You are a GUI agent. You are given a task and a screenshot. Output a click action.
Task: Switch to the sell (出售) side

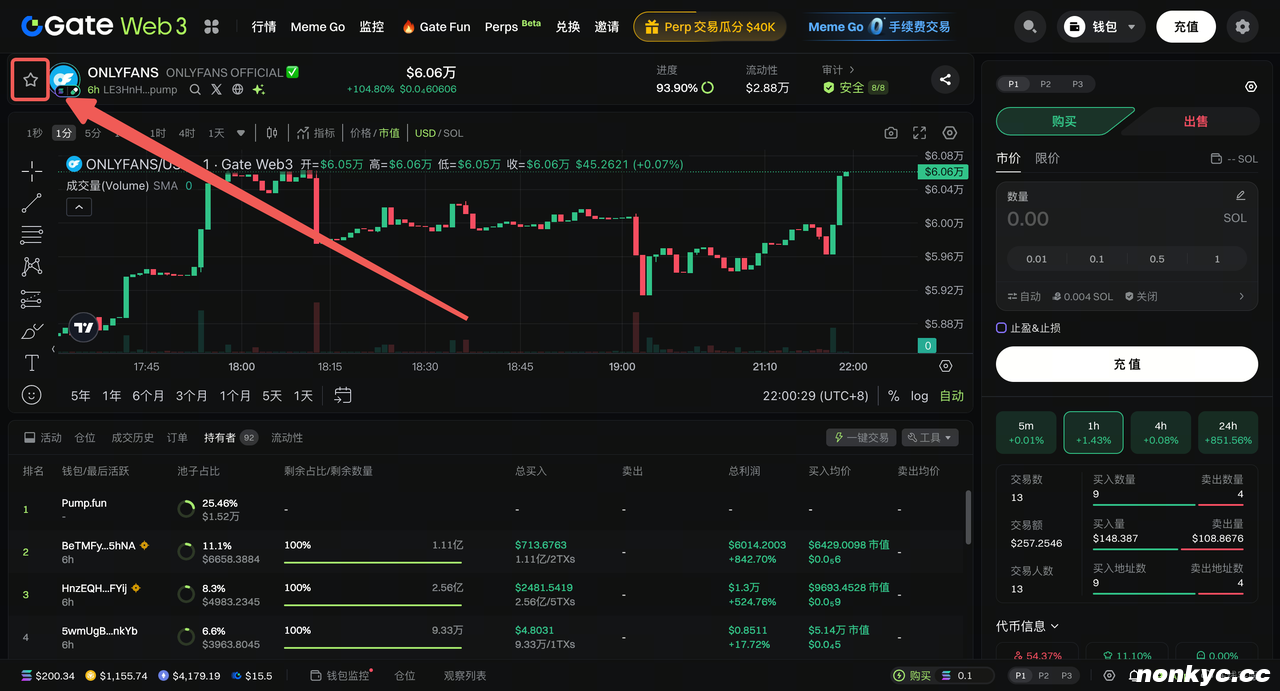[x=1195, y=121]
